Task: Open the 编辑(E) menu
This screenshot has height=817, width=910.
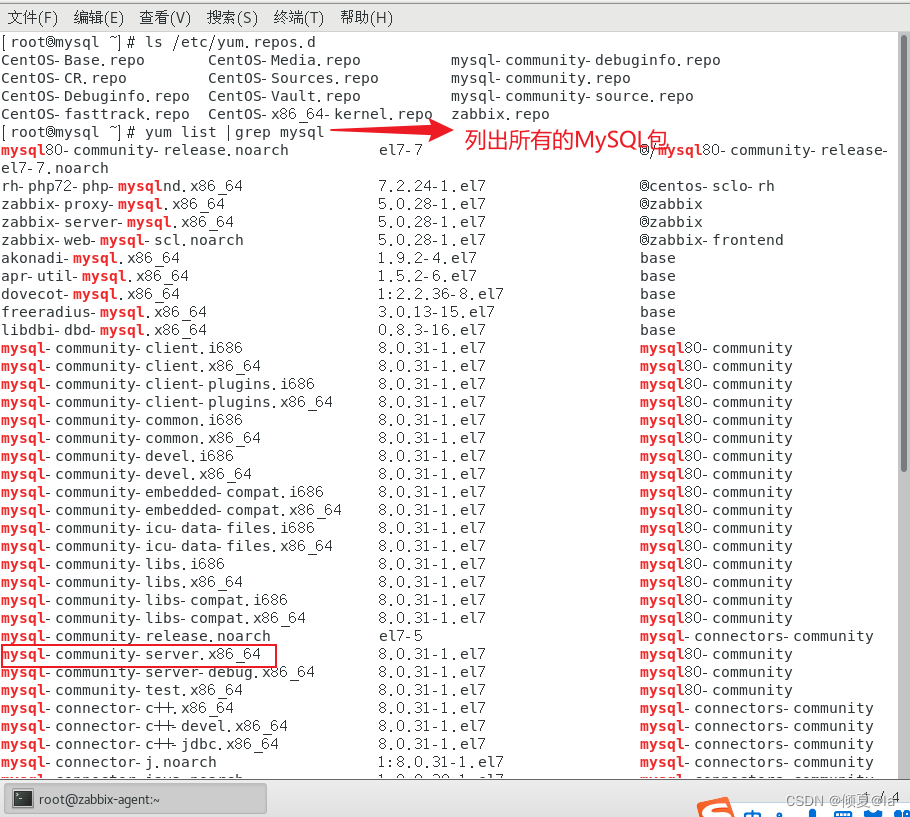Action: pos(99,18)
